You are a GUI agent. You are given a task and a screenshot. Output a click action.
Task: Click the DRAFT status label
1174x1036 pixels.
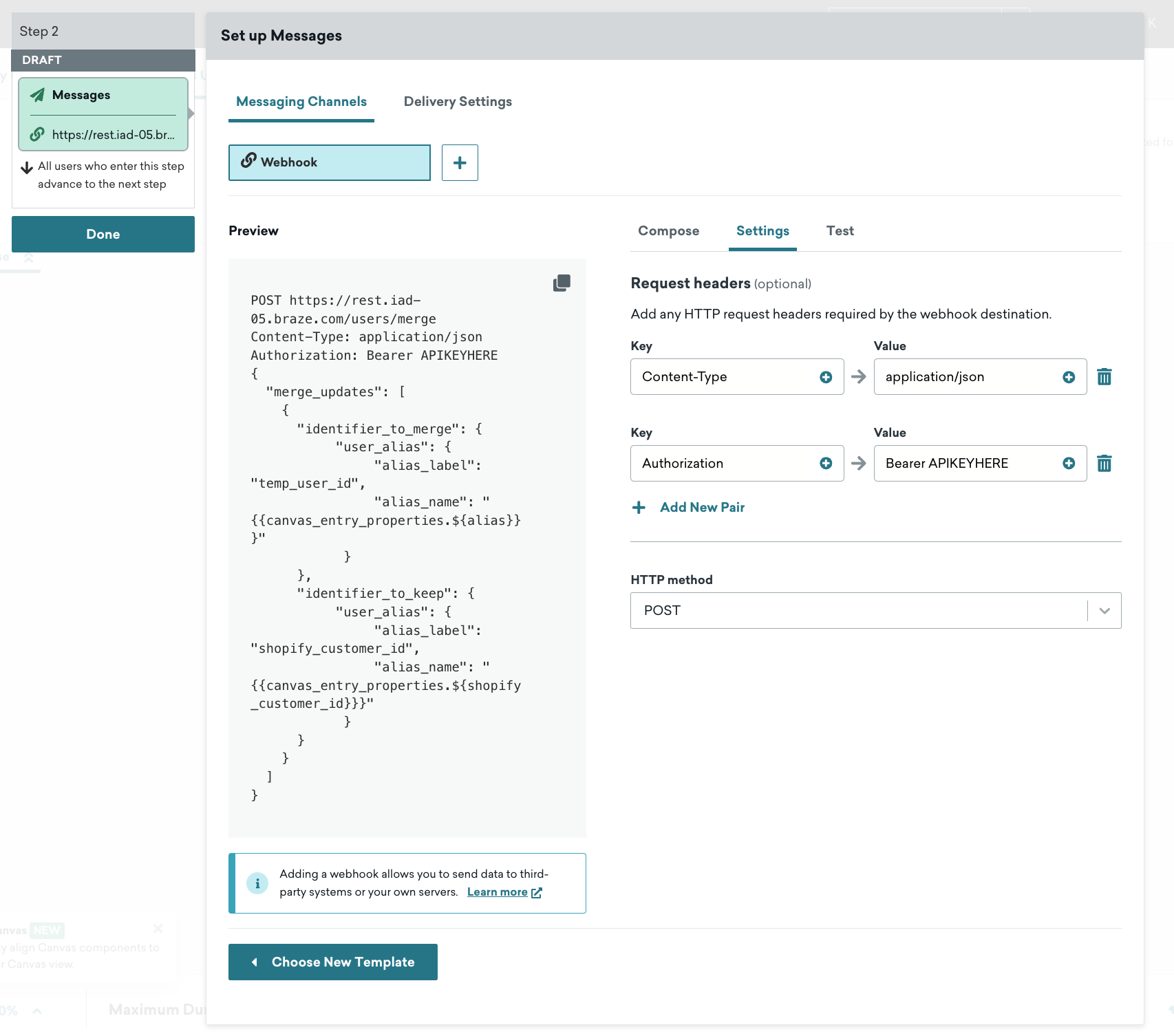(42, 60)
